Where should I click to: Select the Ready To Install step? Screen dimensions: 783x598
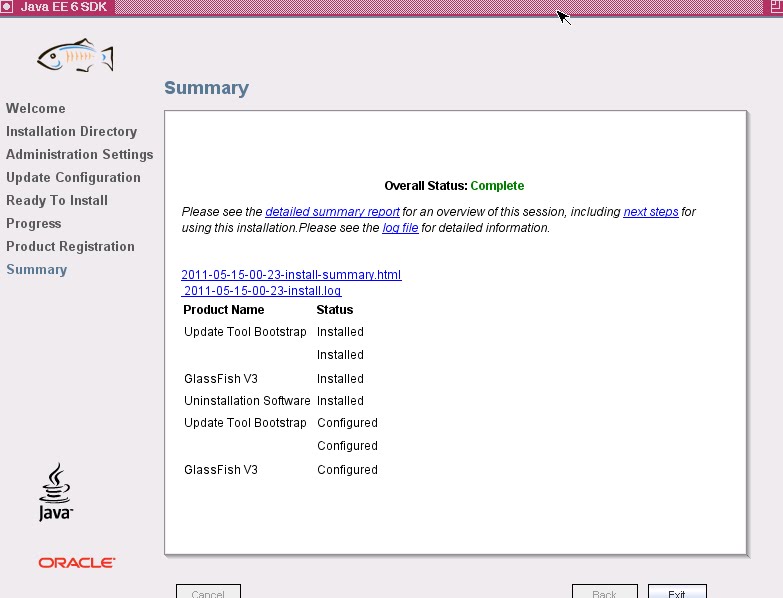pyautogui.click(x=57, y=200)
